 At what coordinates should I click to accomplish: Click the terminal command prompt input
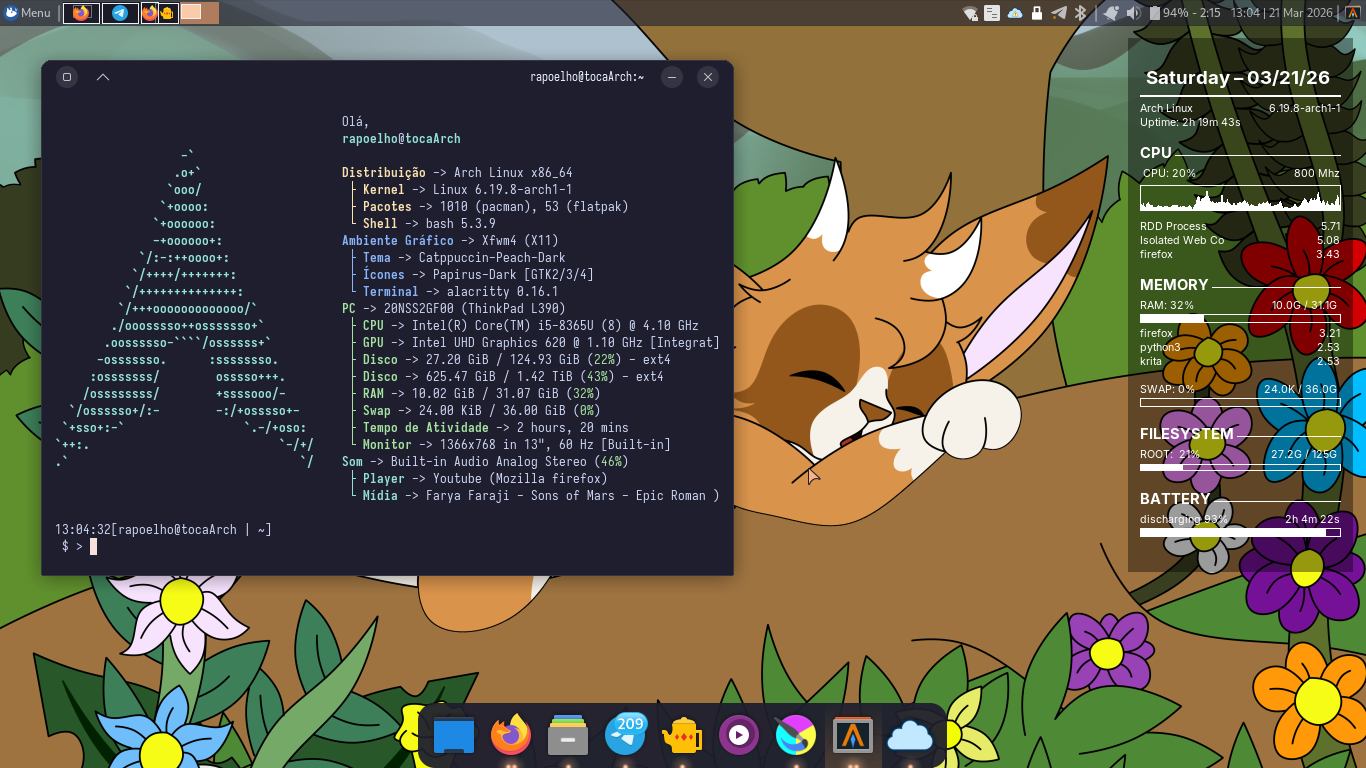[94, 546]
